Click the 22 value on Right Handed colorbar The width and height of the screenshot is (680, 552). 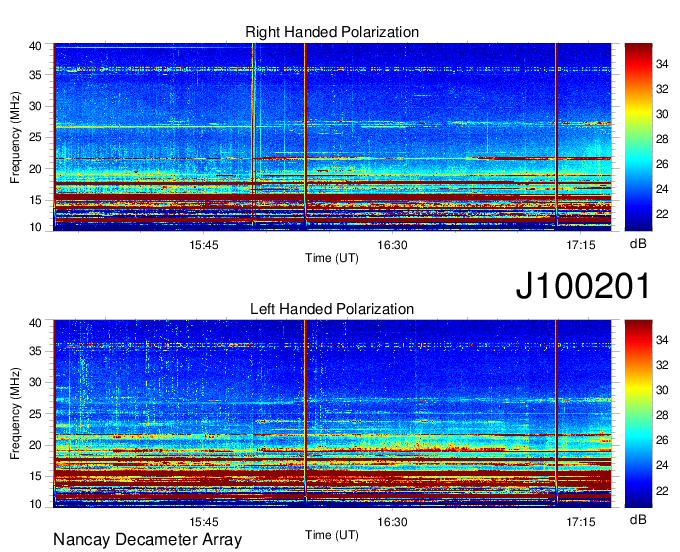click(662, 214)
